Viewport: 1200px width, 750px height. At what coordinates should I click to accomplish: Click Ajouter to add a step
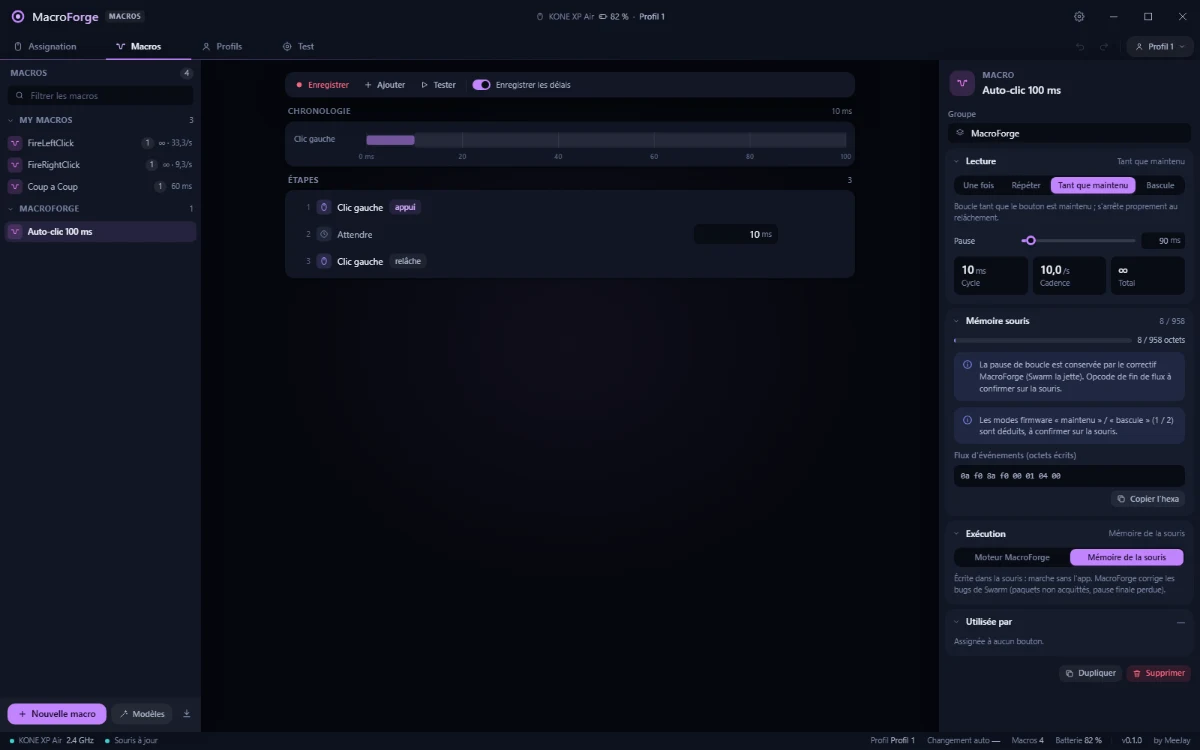(x=385, y=85)
